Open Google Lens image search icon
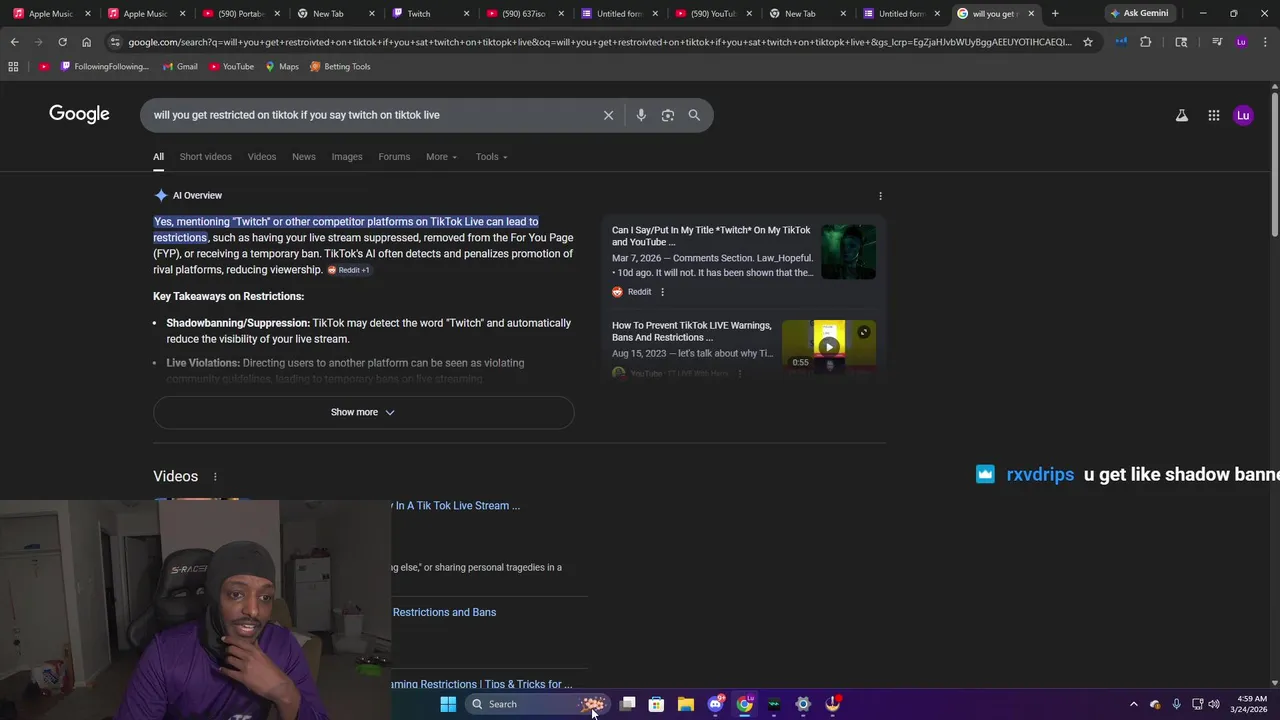This screenshot has width=1280, height=720. (668, 115)
